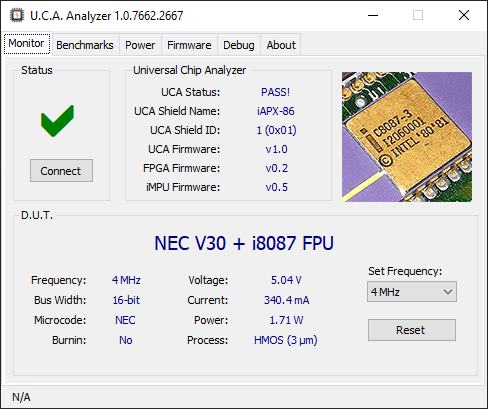Select the 1 (0x01) shield ID value

point(276,130)
